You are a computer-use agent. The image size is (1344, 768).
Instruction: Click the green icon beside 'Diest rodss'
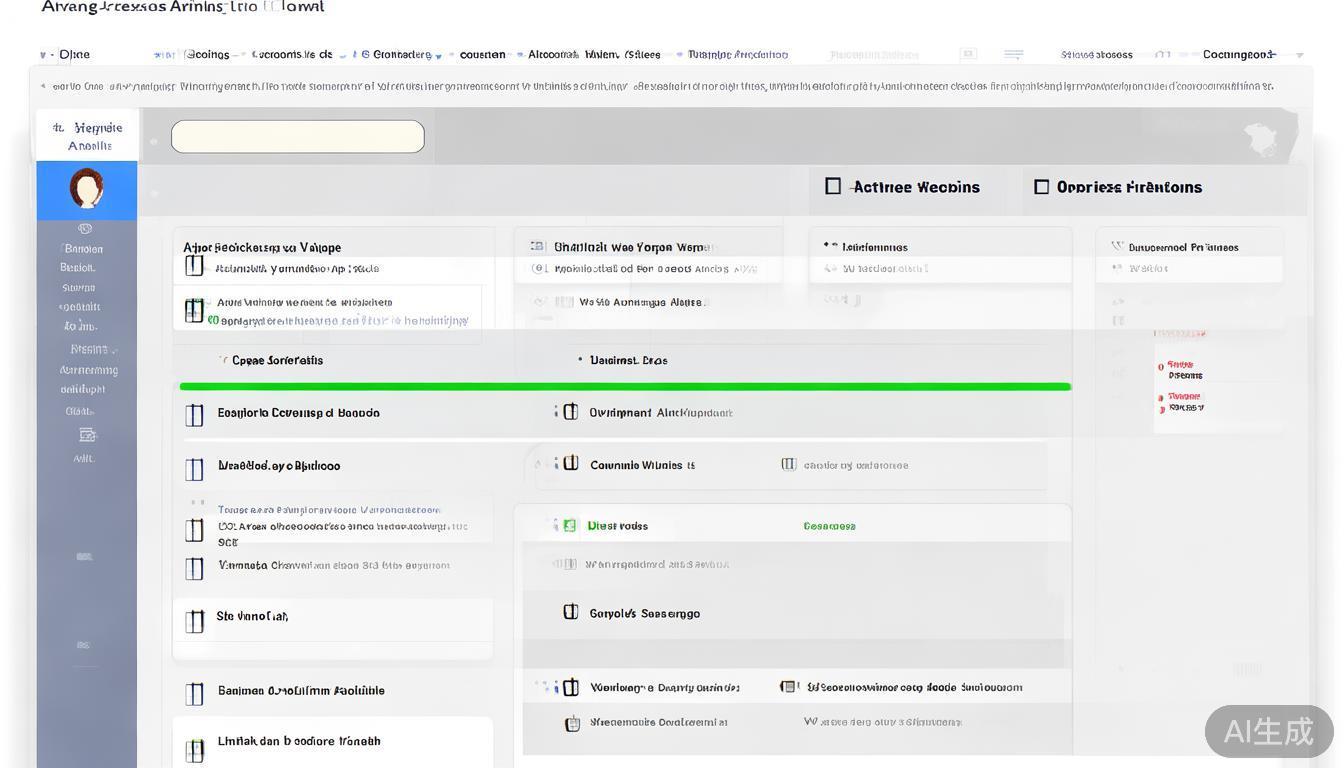click(x=569, y=525)
